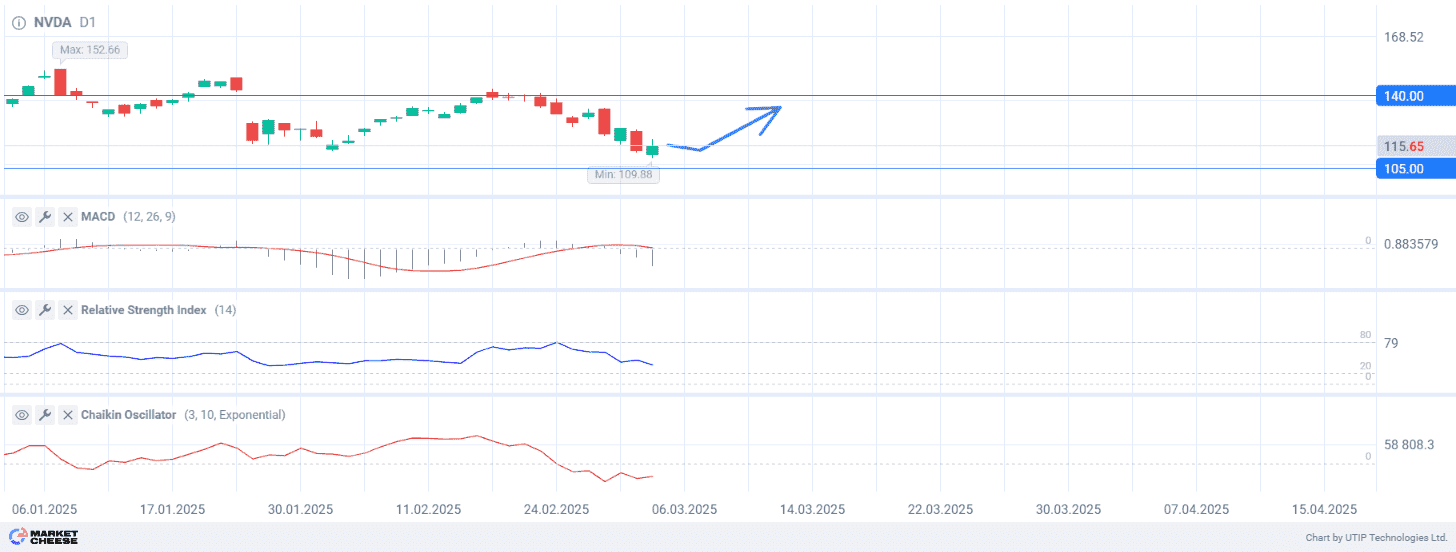Toggle Chaikin Oscillator visibility eye
This screenshot has width=1456, height=552.
pyautogui.click(x=21, y=414)
